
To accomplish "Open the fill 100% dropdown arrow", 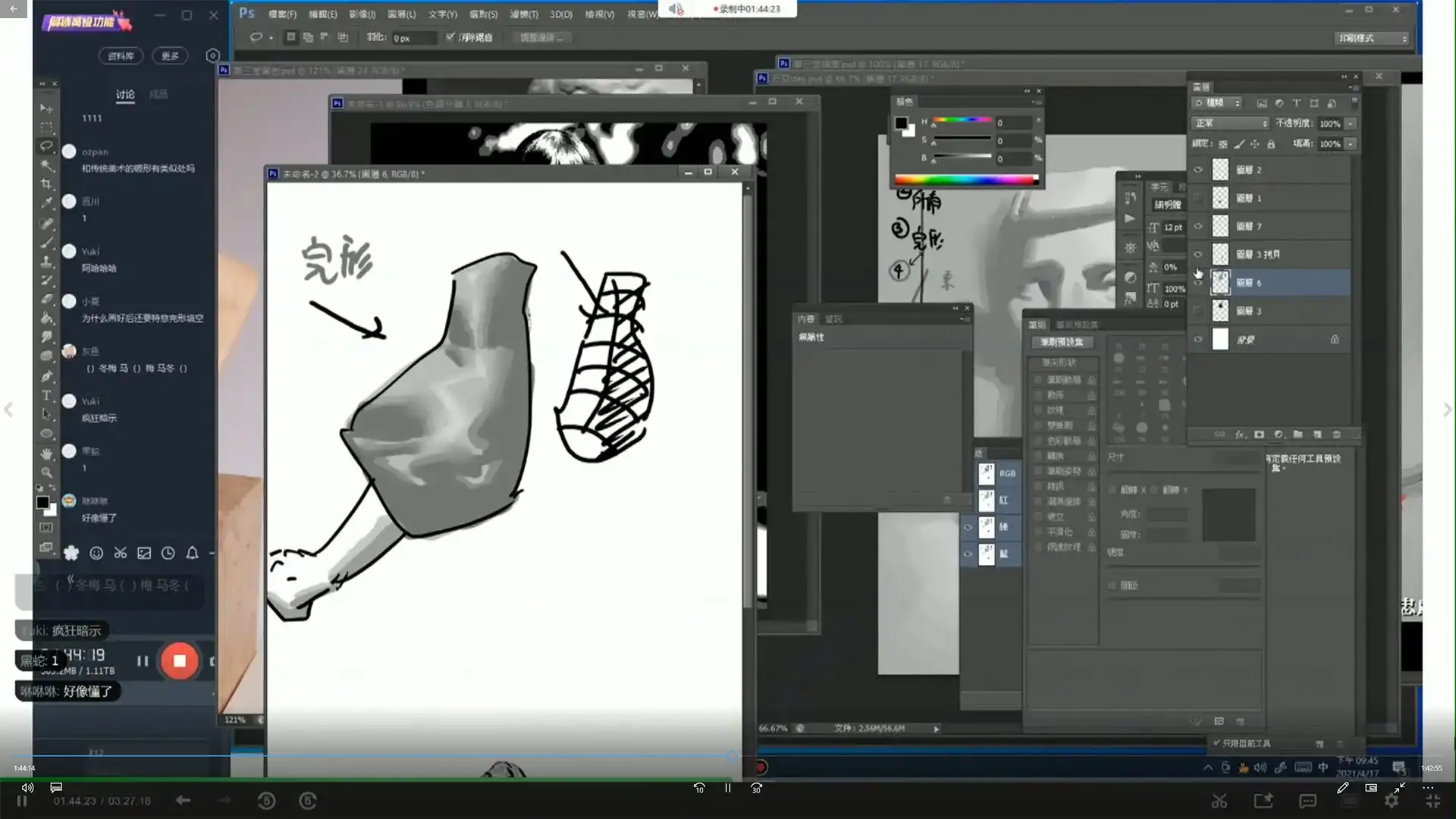I will pos(1351,144).
